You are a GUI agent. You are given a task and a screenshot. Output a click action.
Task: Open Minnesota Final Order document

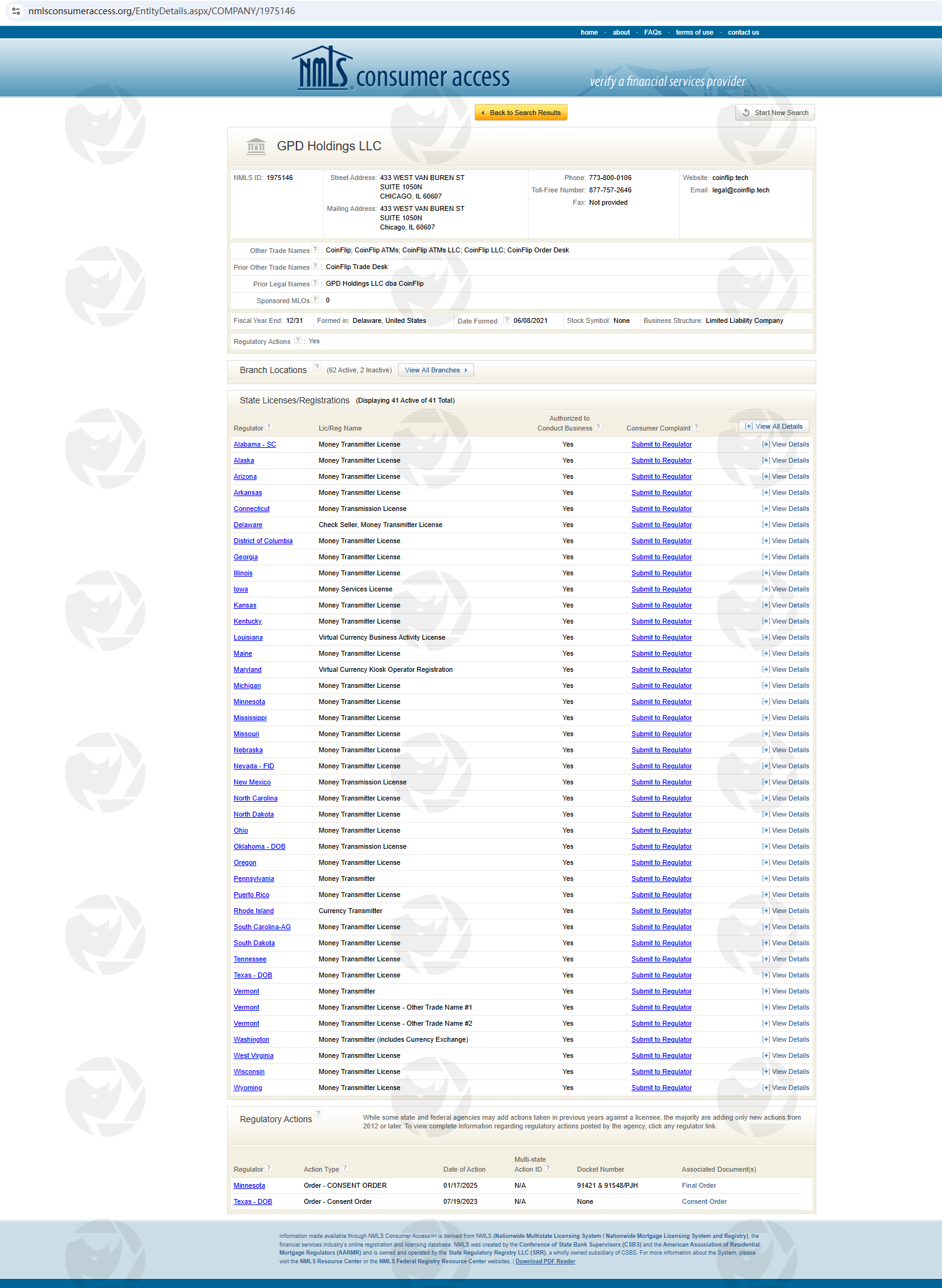point(699,1185)
